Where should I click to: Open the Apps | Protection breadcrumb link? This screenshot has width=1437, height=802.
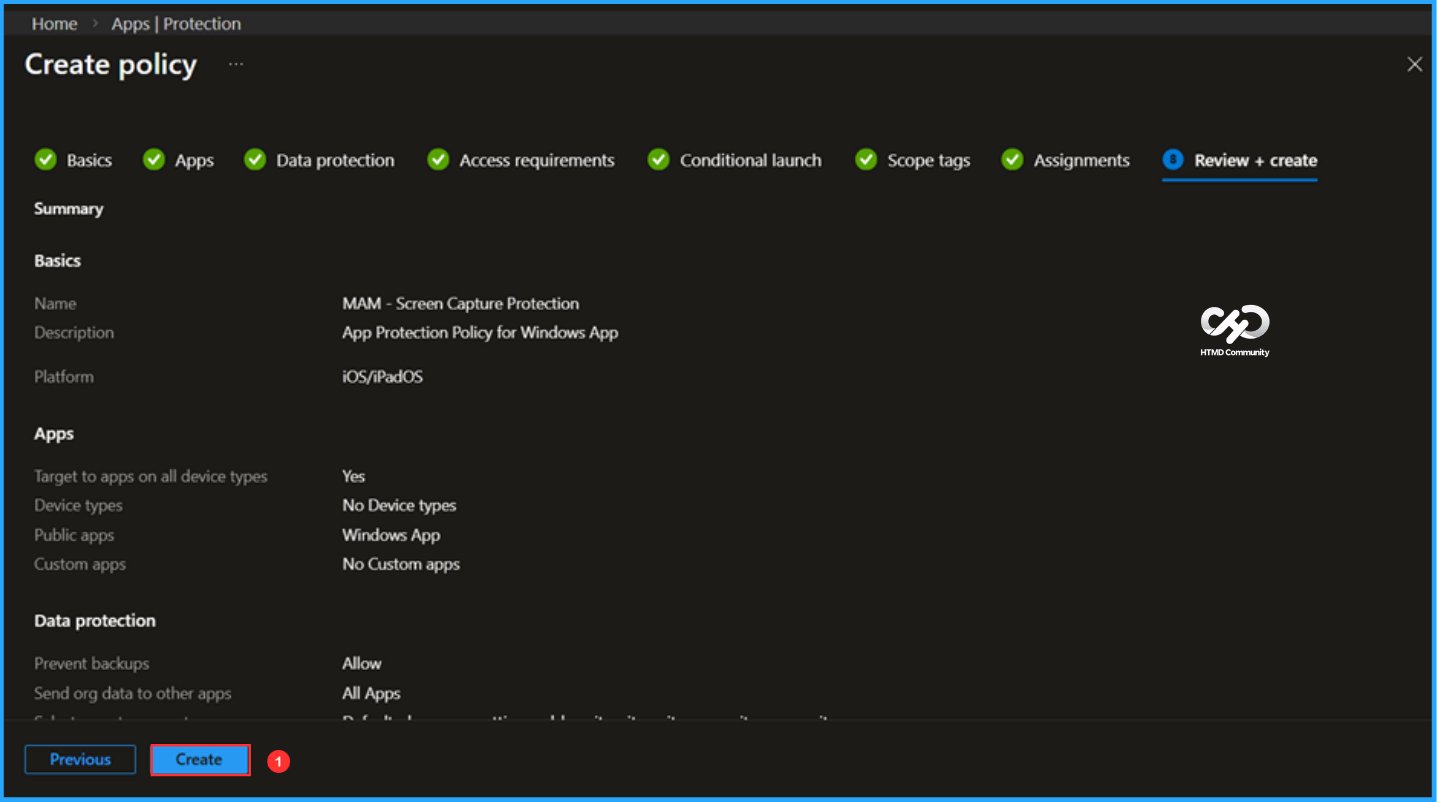[x=176, y=23]
